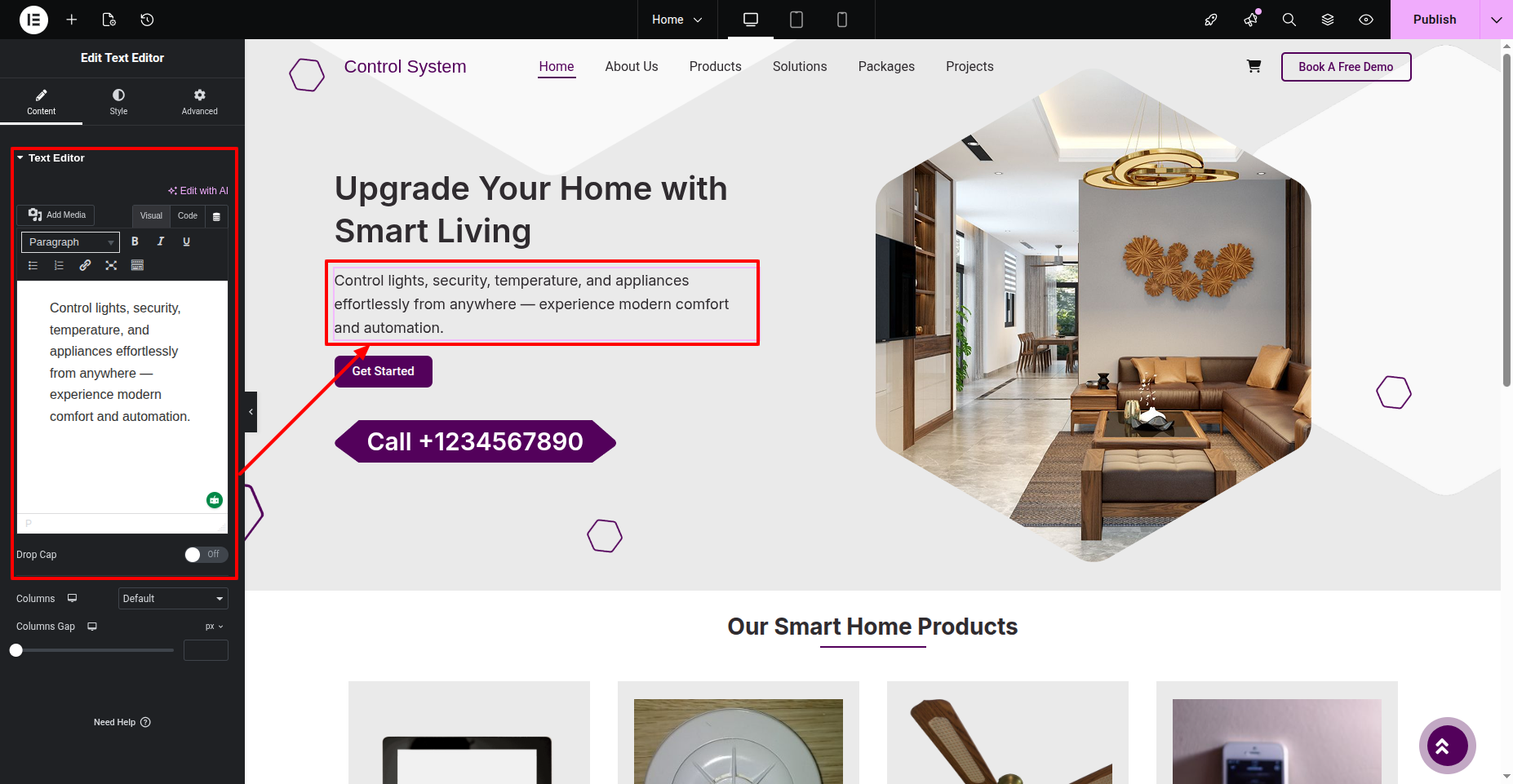Expand the Publish options arrow
Image resolution: width=1513 pixels, height=784 pixels.
1497,20
